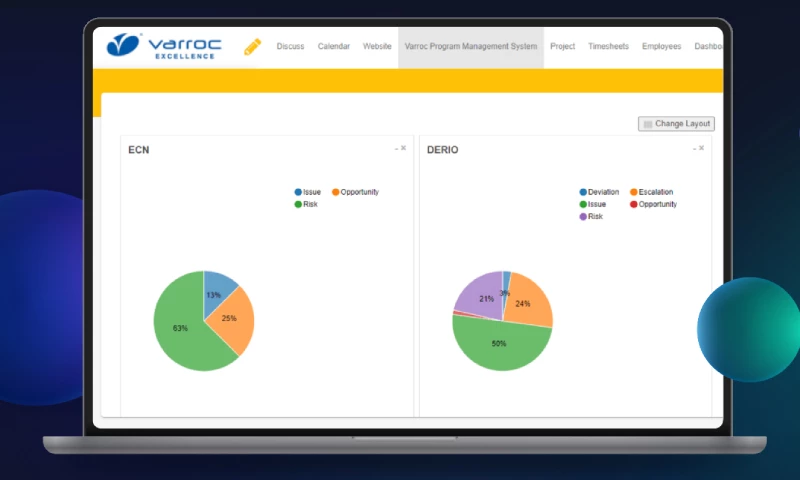
Task: Toggle the Risk series in ECN legend
Action: tap(305, 204)
